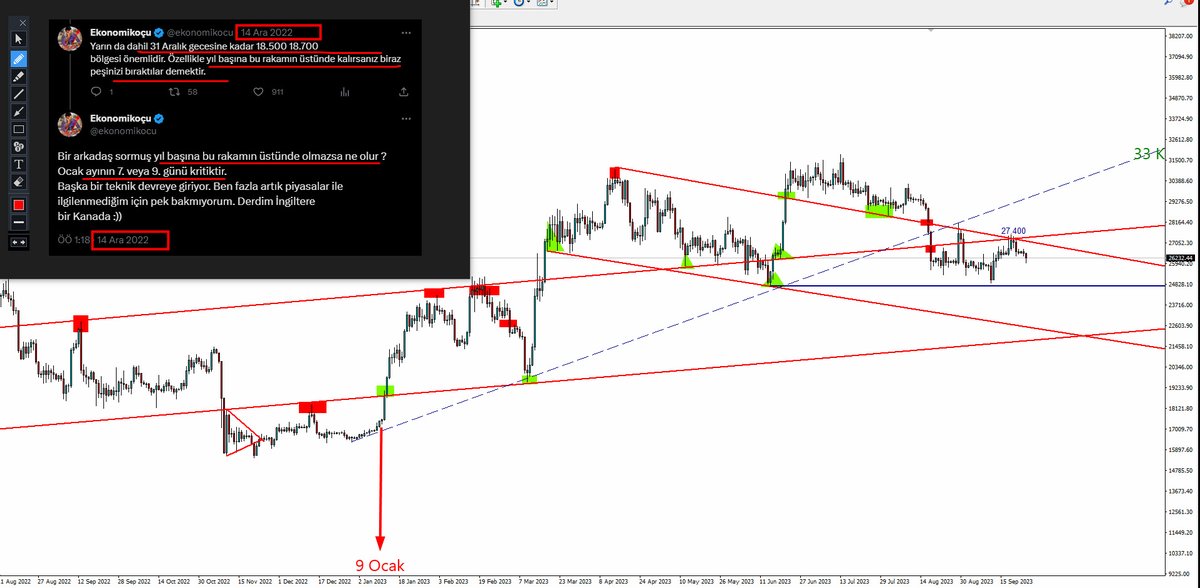Select the blue pen drawing tool

tap(17, 58)
